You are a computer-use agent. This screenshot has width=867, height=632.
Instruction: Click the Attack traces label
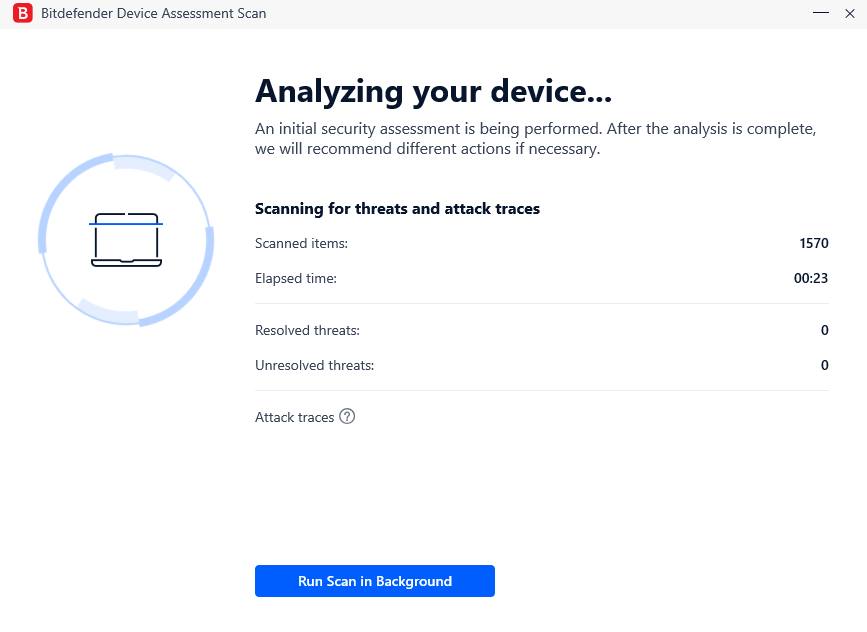click(295, 417)
